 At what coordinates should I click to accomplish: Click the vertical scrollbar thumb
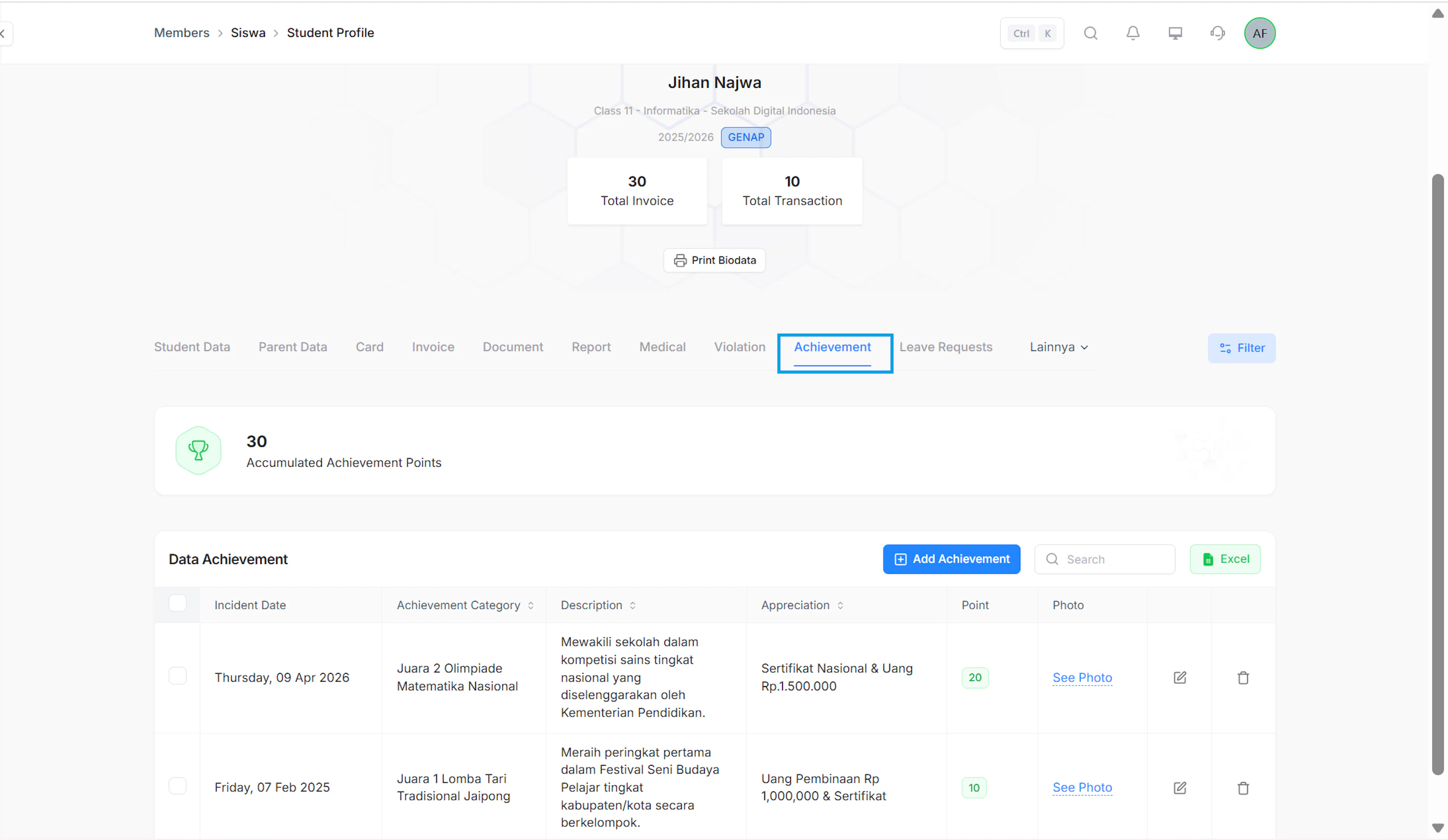(1438, 474)
